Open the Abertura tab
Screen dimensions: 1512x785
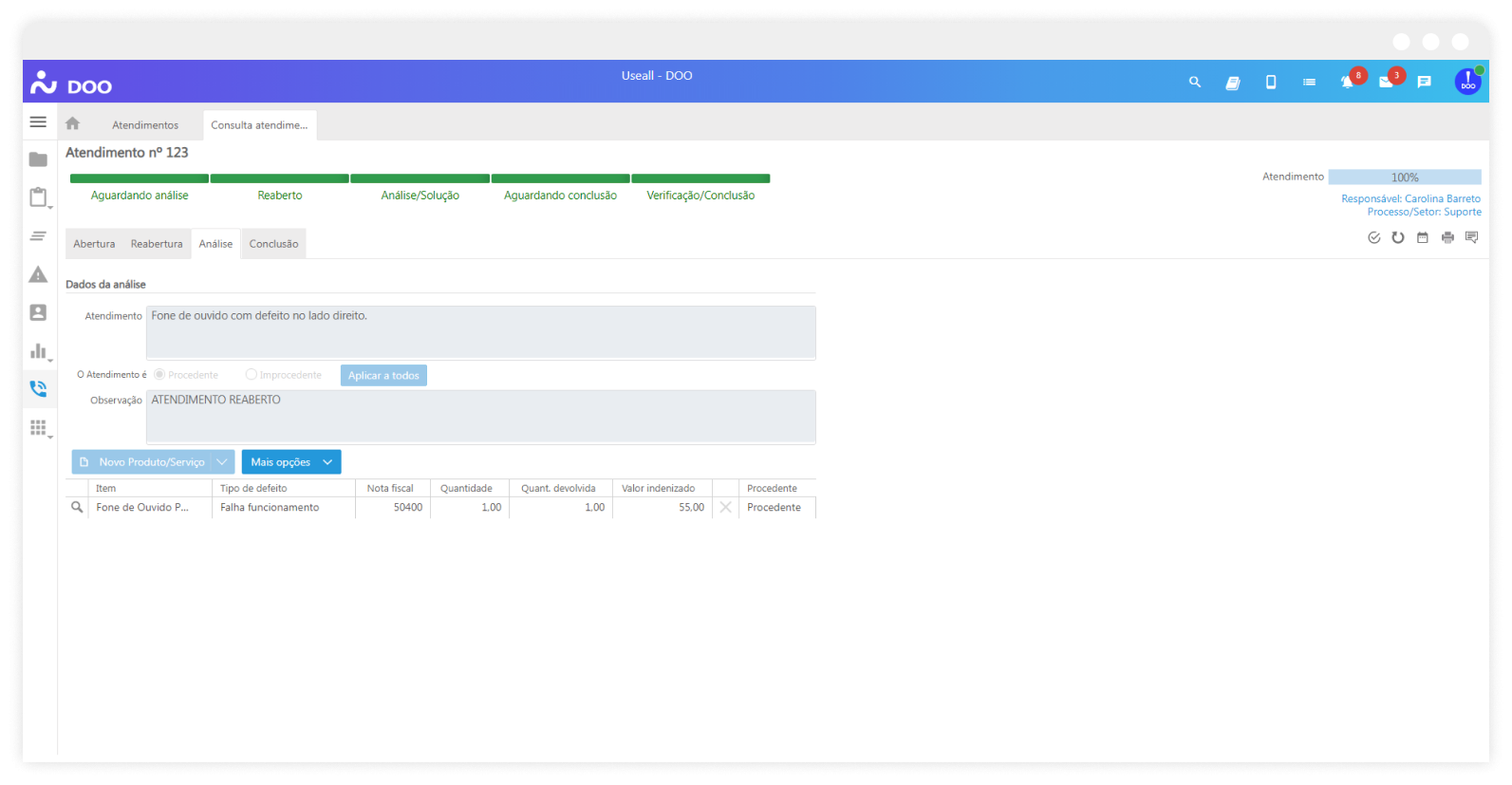[94, 244]
